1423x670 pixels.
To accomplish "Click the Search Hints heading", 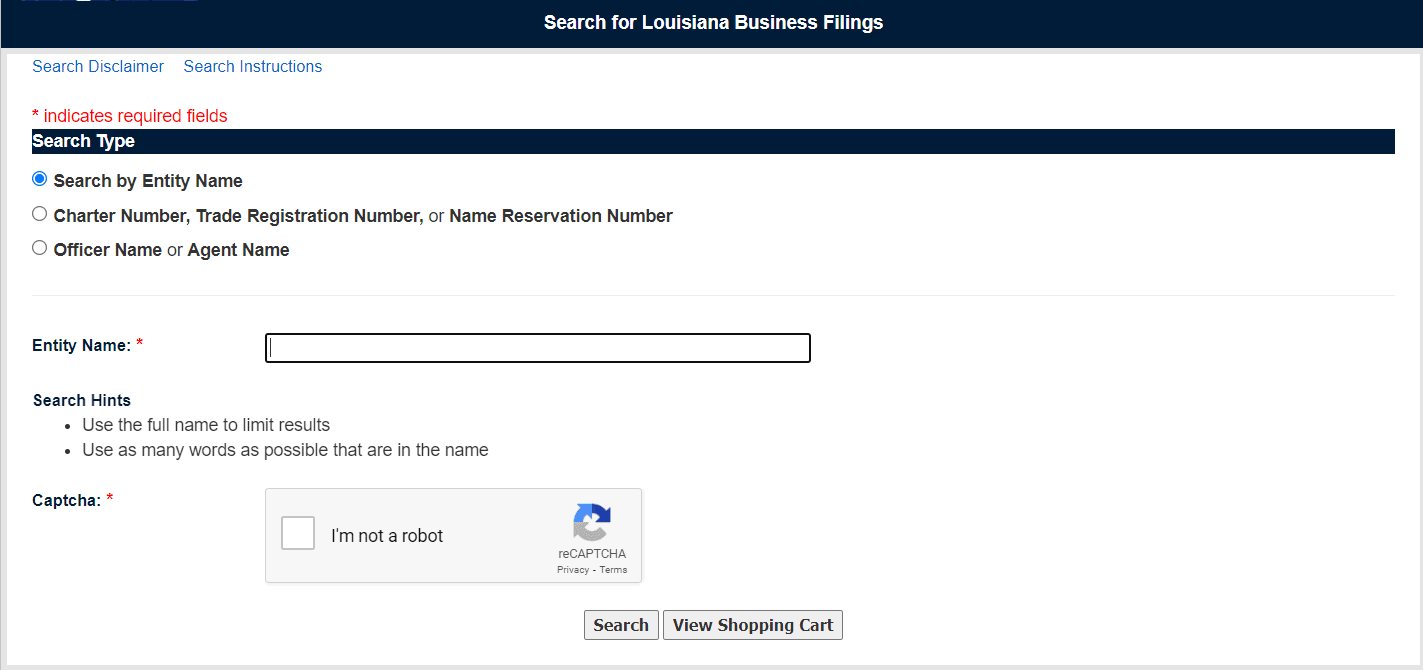I will coord(82,400).
